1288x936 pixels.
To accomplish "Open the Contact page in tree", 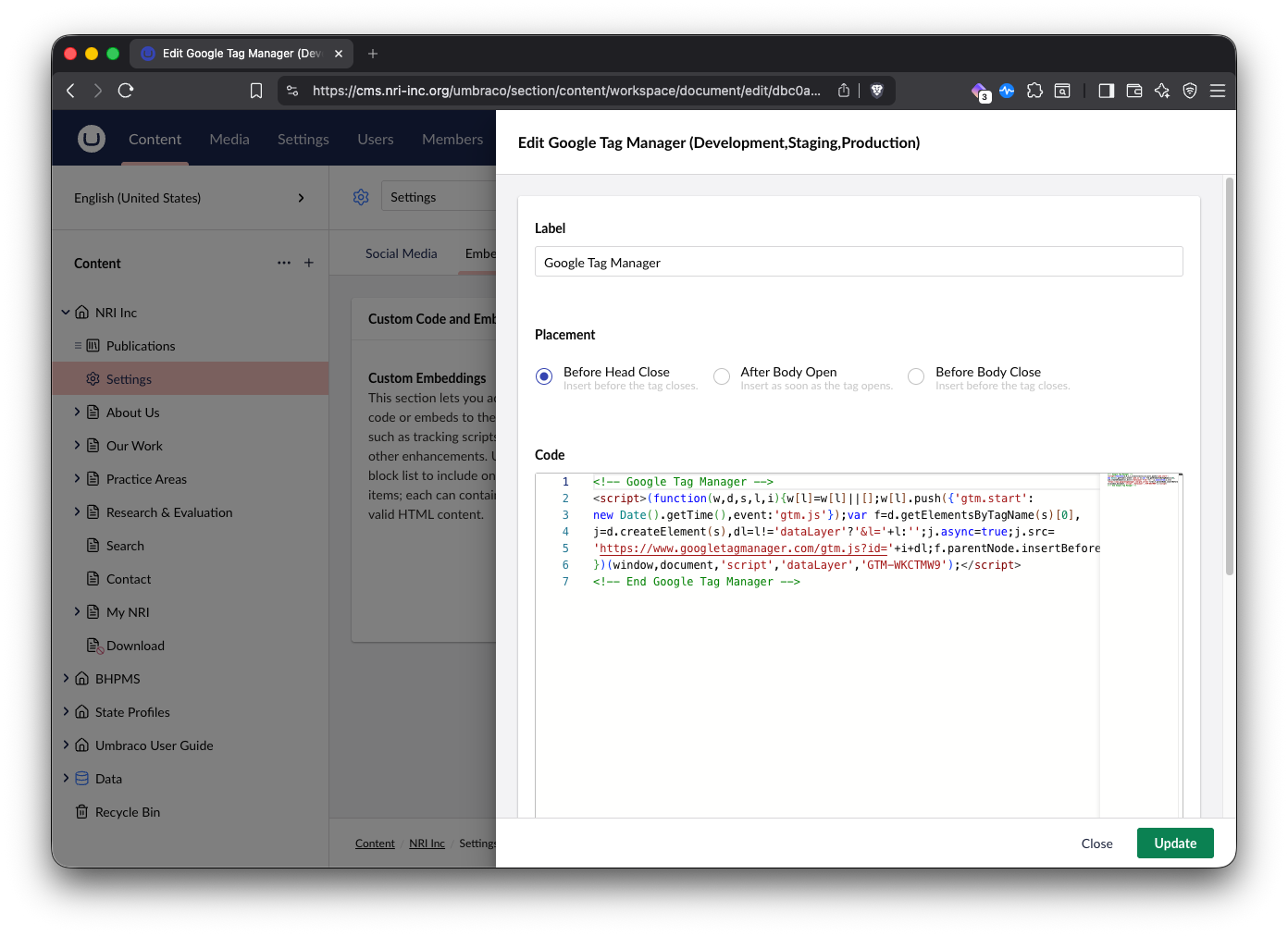I will 129,579.
